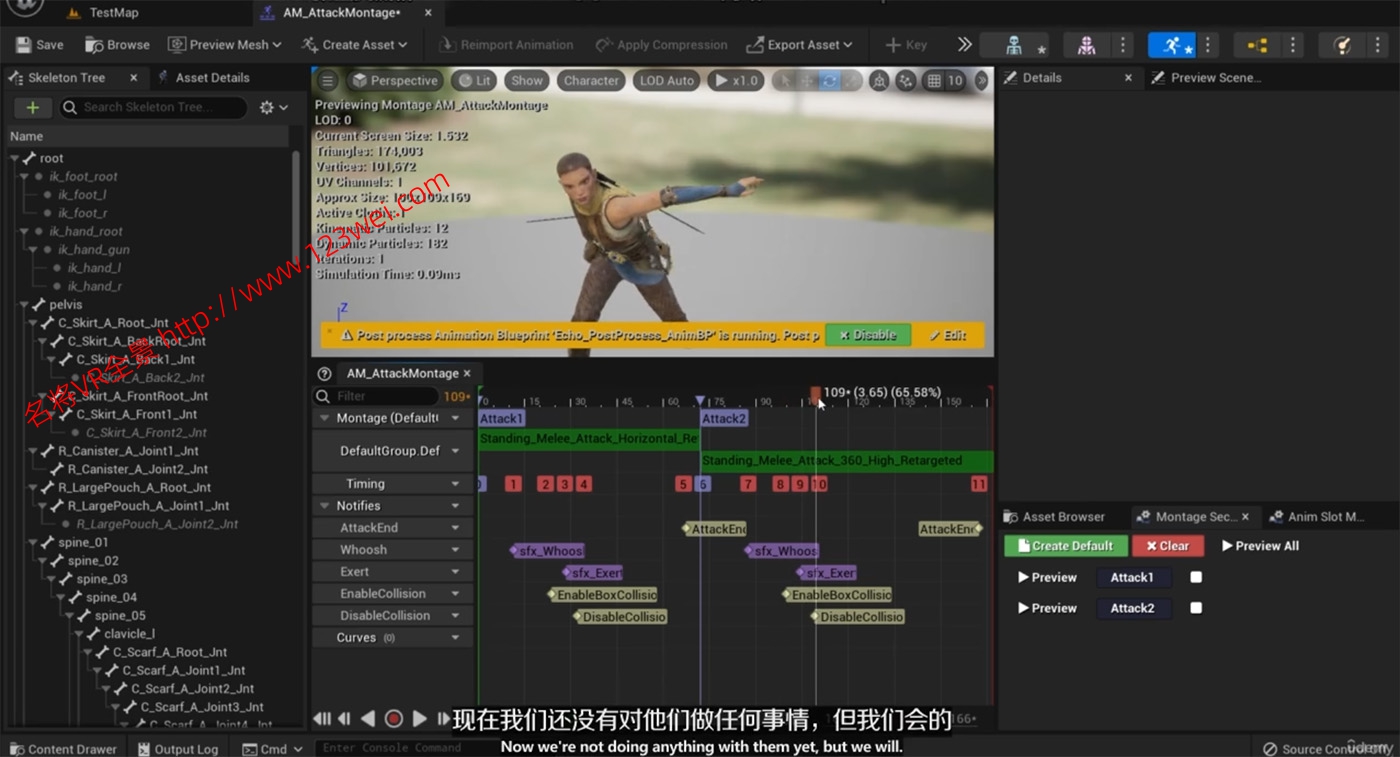Screen dimensions: 1400x757
Task: Click the timeline playhead scrubber handle
Action: coord(815,394)
